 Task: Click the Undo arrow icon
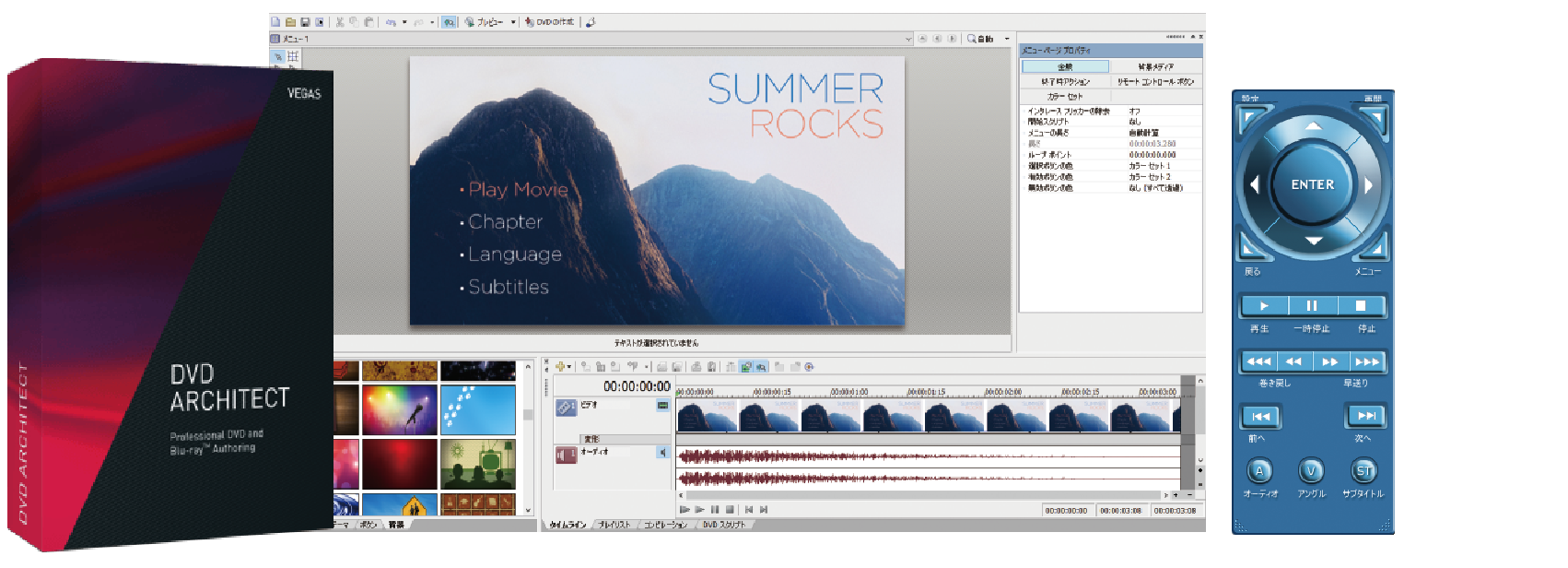pyautogui.click(x=391, y=22)
